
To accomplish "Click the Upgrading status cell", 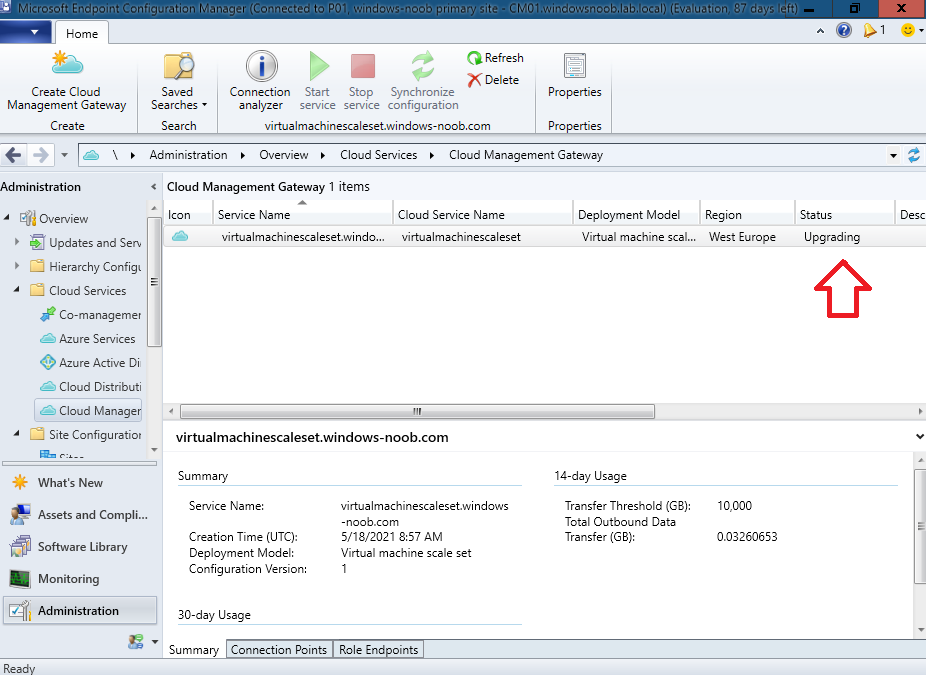I will pos(832,237).
